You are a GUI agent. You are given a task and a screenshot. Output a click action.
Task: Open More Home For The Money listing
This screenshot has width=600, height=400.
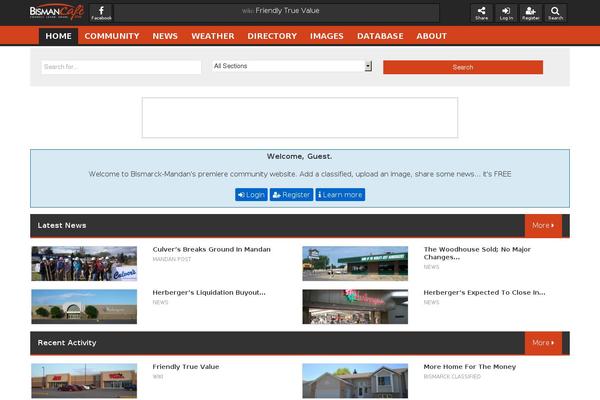click(x=470, y=367)
